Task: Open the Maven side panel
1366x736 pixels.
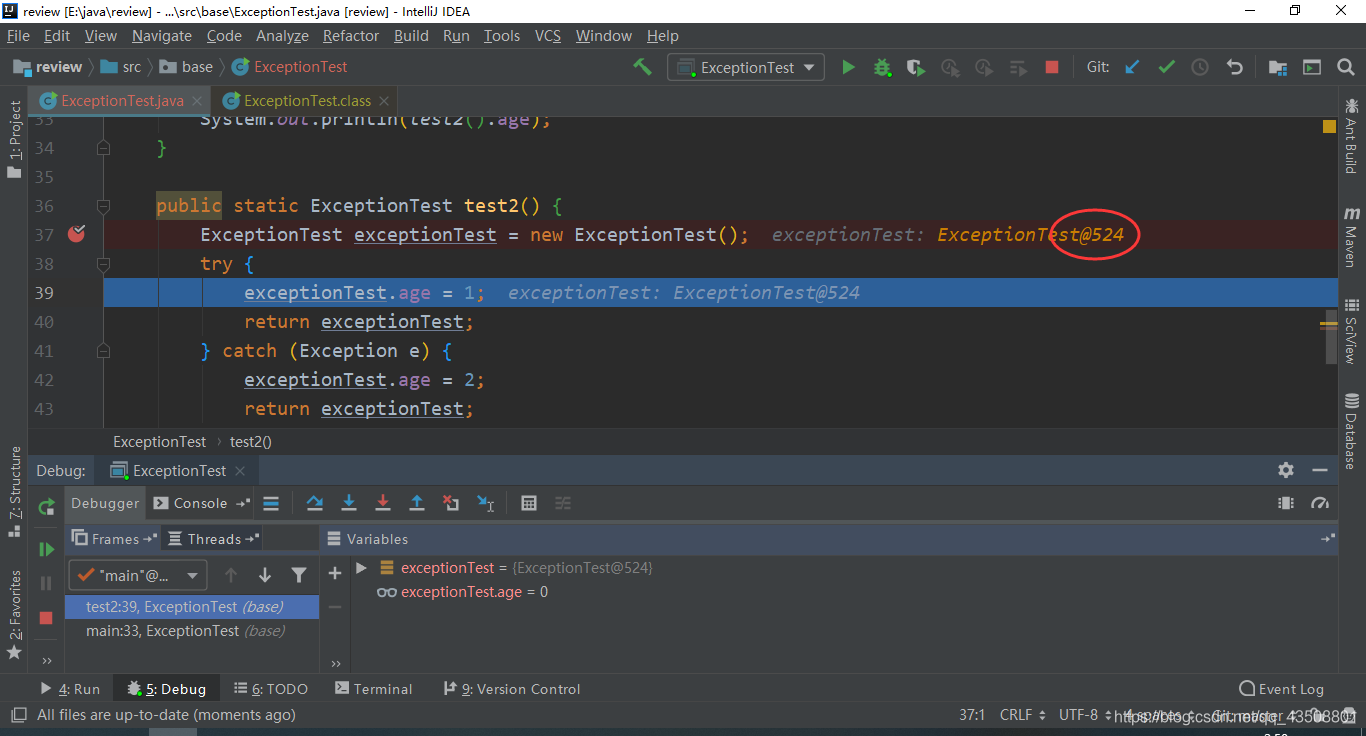Action: pos(1351,237)
